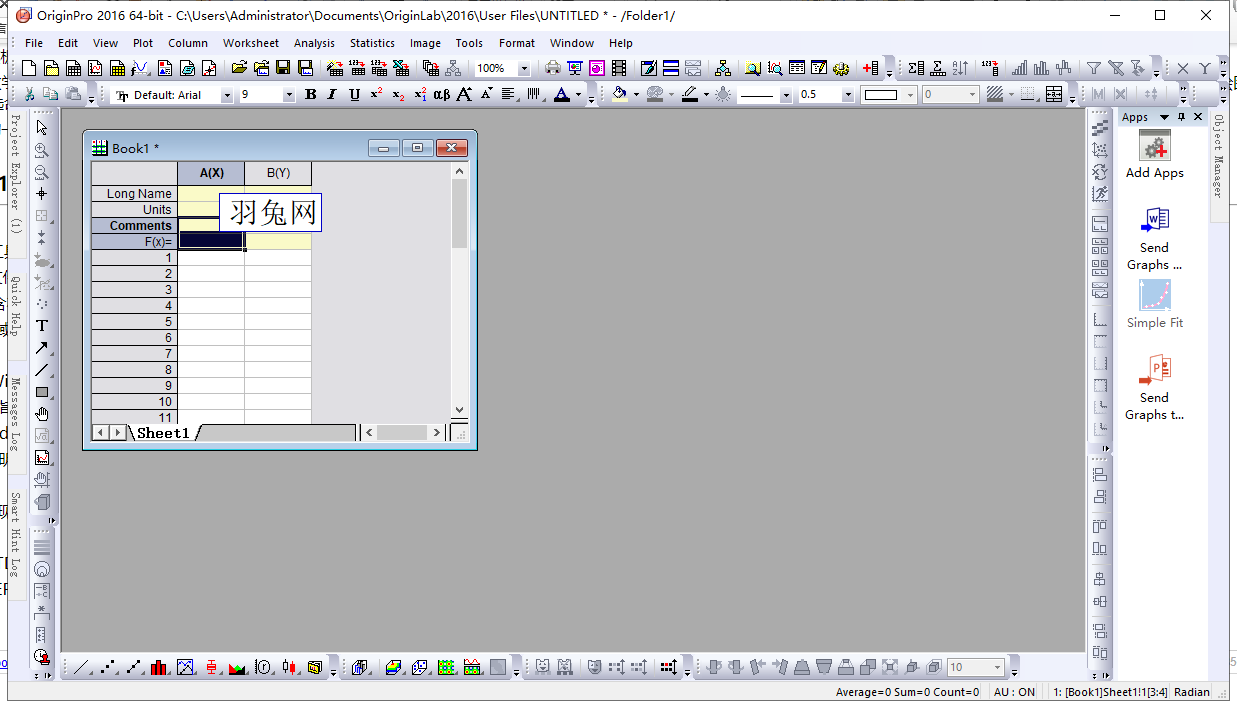
Task: Expand the font color dropdown arrow
Action: tap(578, 95)
